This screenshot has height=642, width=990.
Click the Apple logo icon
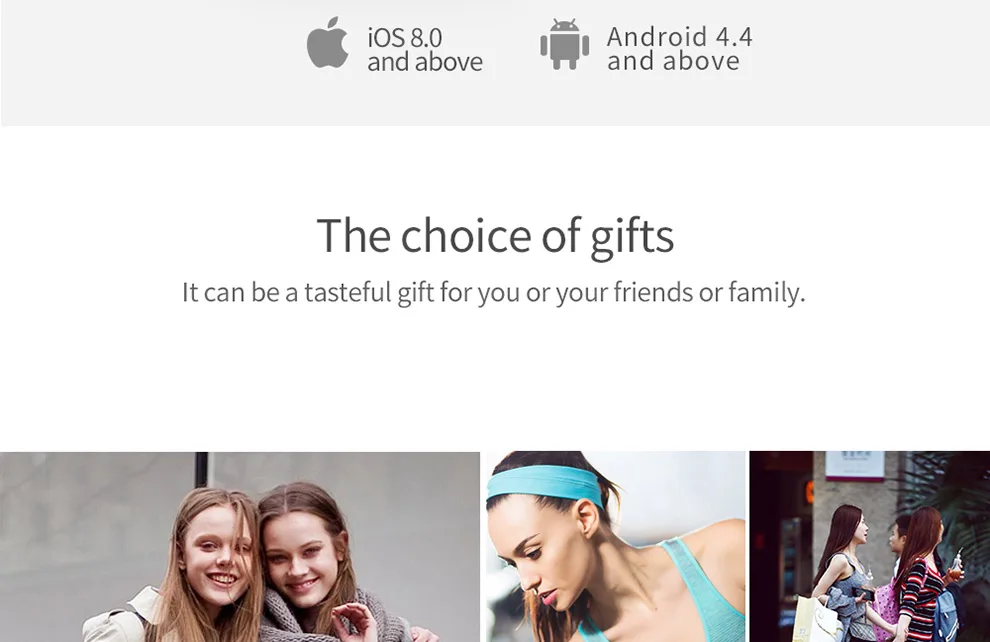[x=327, y=42]
